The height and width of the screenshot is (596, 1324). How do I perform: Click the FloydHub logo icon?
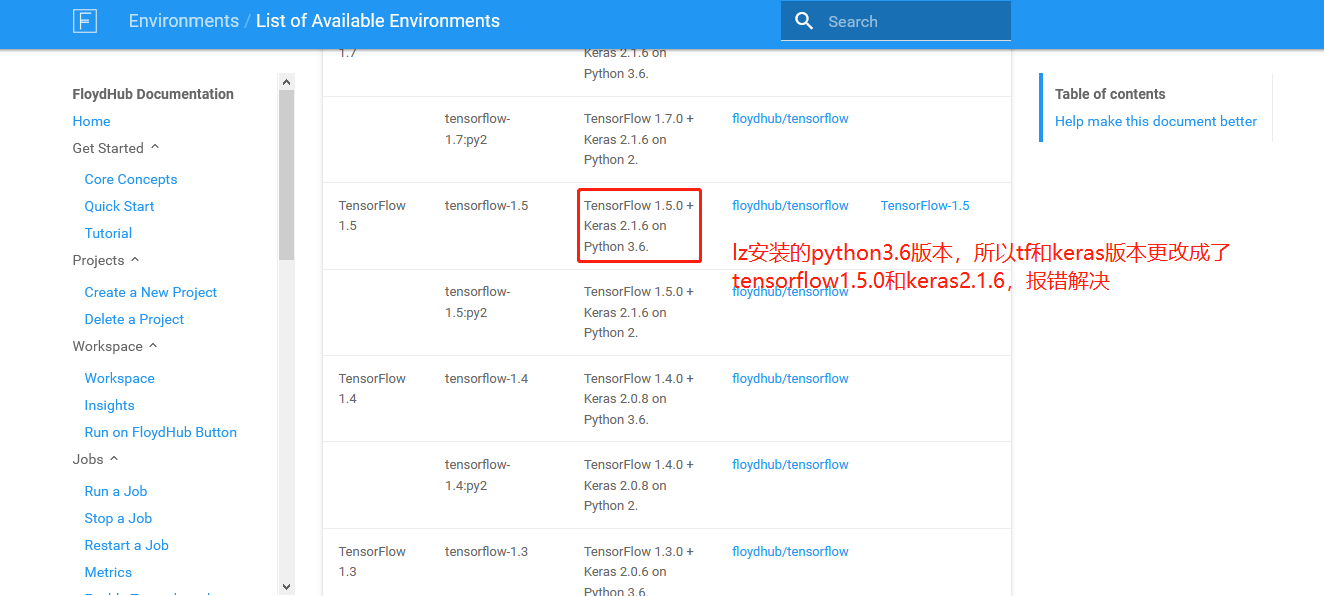85,21
